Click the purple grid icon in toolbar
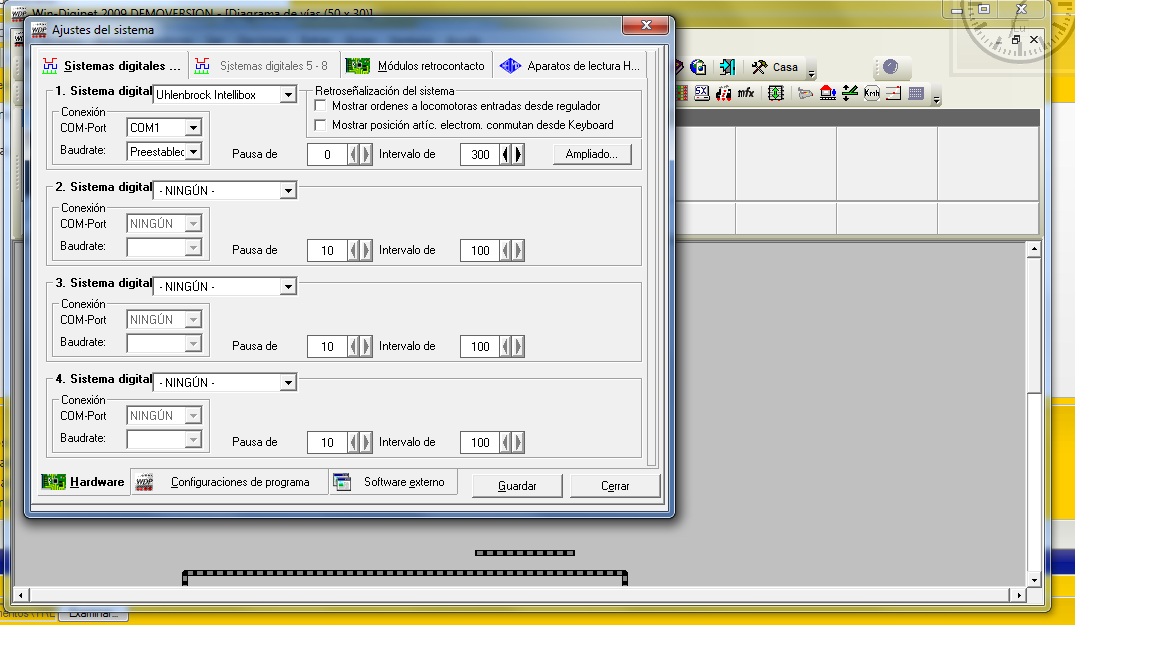Image resolution: width=1152 pixels, height=648 pixels. point(915,93)
